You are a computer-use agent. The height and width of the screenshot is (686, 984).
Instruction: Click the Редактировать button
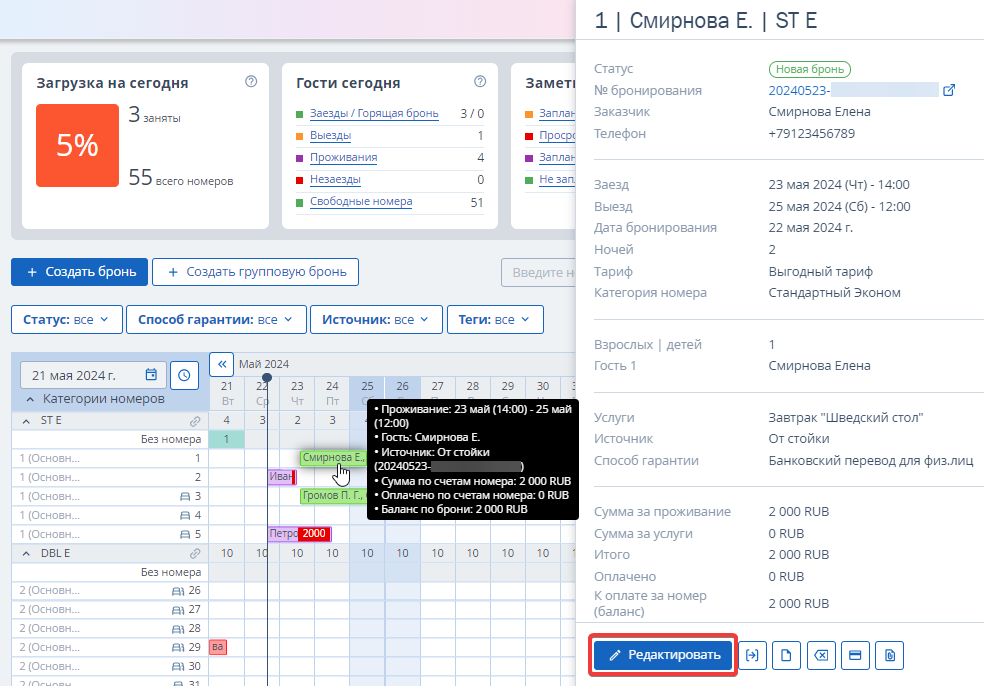[x=663, y=655]
